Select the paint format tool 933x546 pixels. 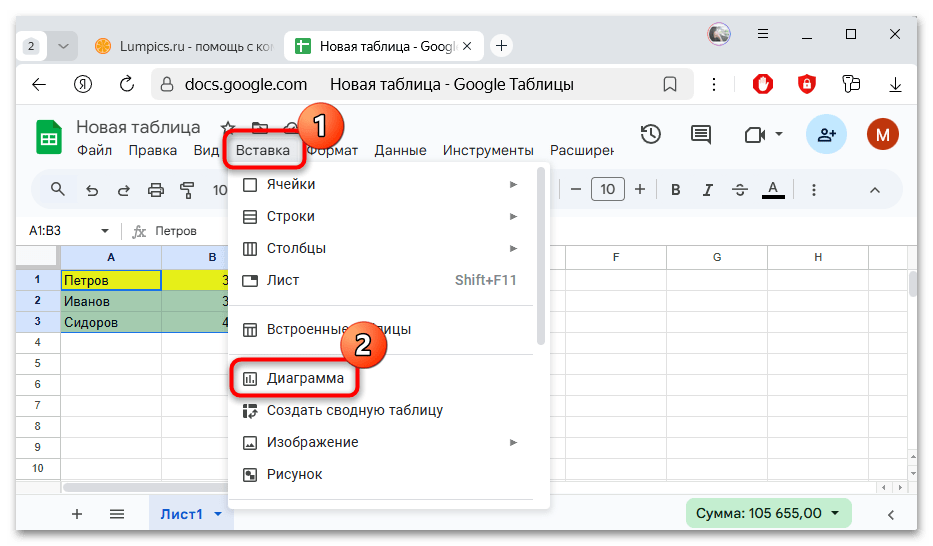point(186,190)
